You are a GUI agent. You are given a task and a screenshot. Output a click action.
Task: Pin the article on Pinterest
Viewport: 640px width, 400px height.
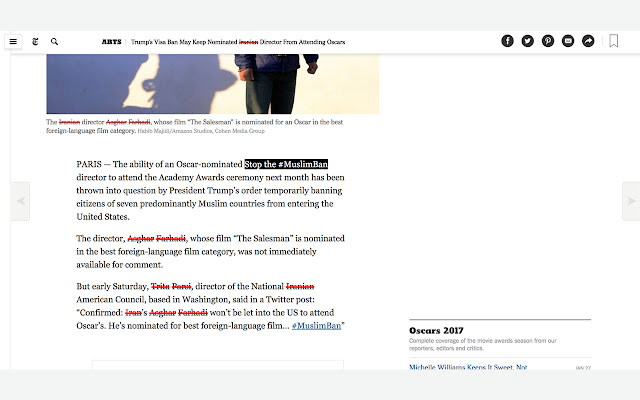[x=548, y=41]
